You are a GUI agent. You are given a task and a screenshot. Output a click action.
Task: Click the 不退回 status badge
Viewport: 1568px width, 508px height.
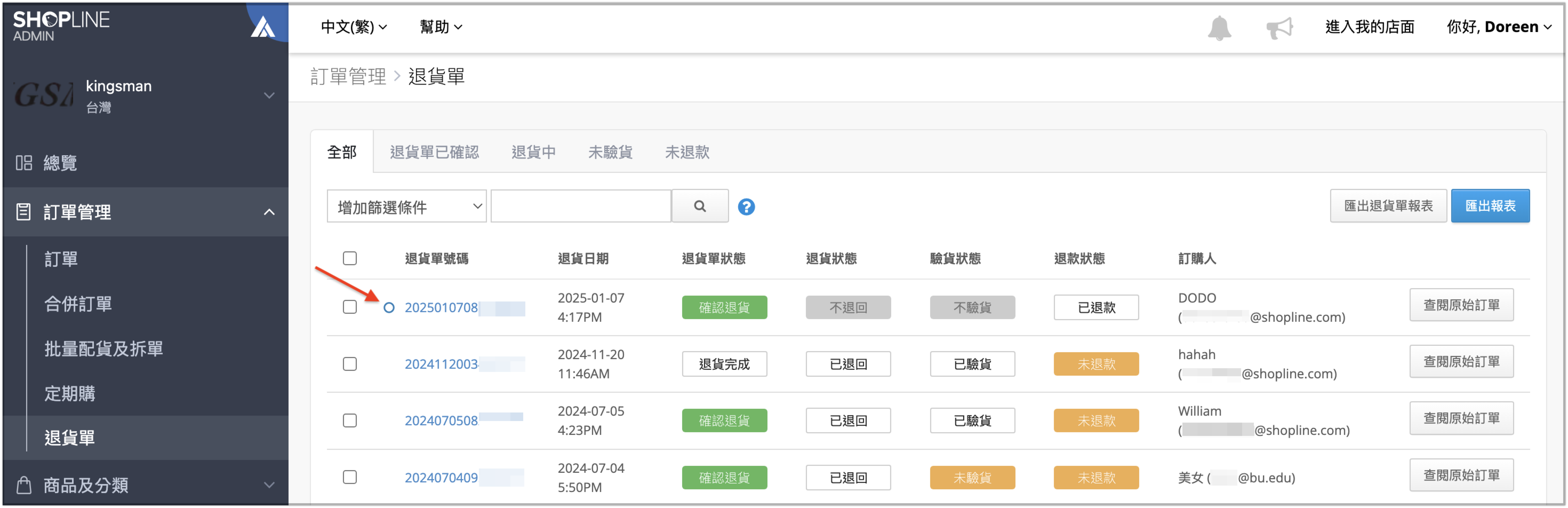tap(849, 308)
